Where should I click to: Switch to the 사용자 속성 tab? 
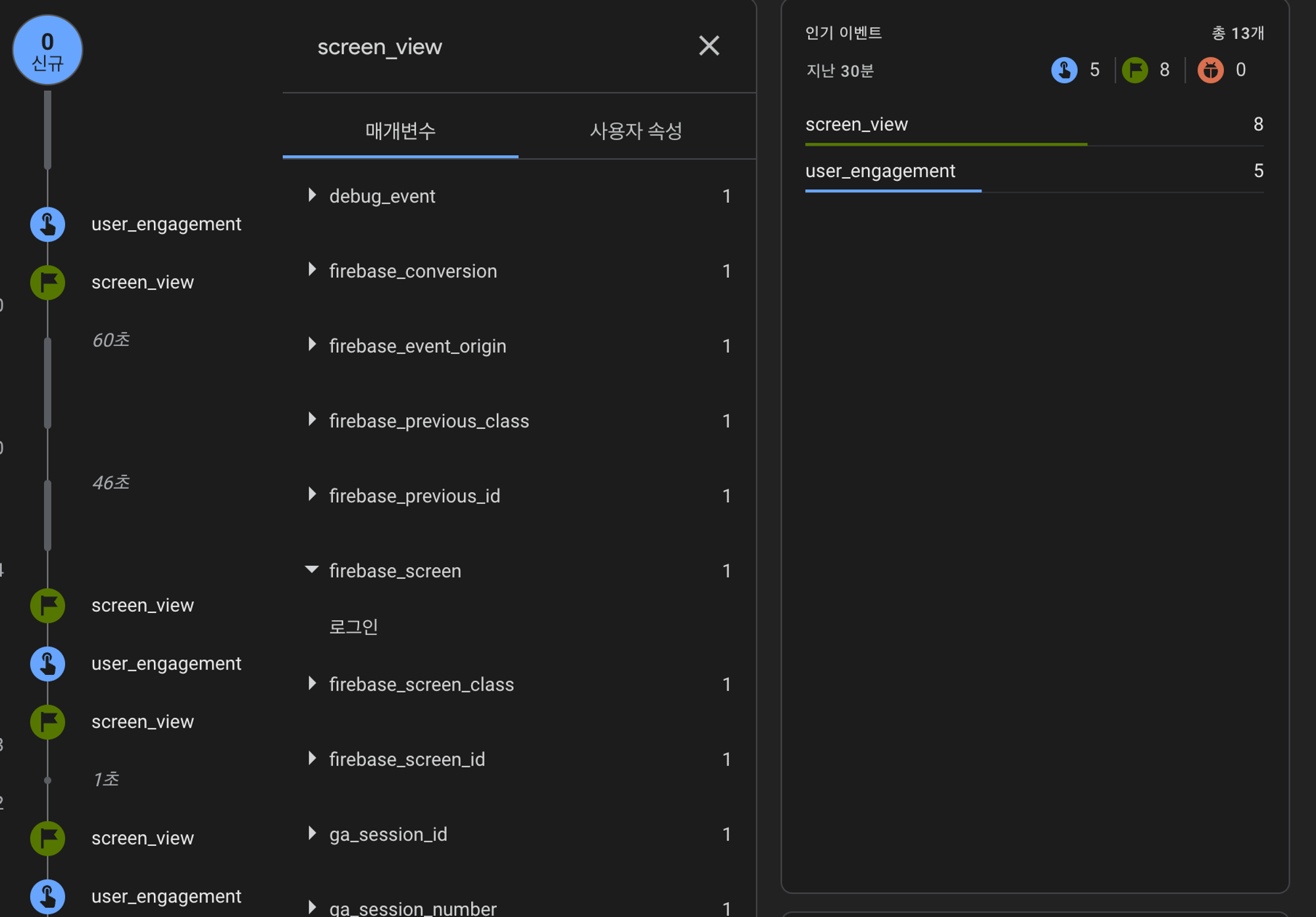coord(636,131)
